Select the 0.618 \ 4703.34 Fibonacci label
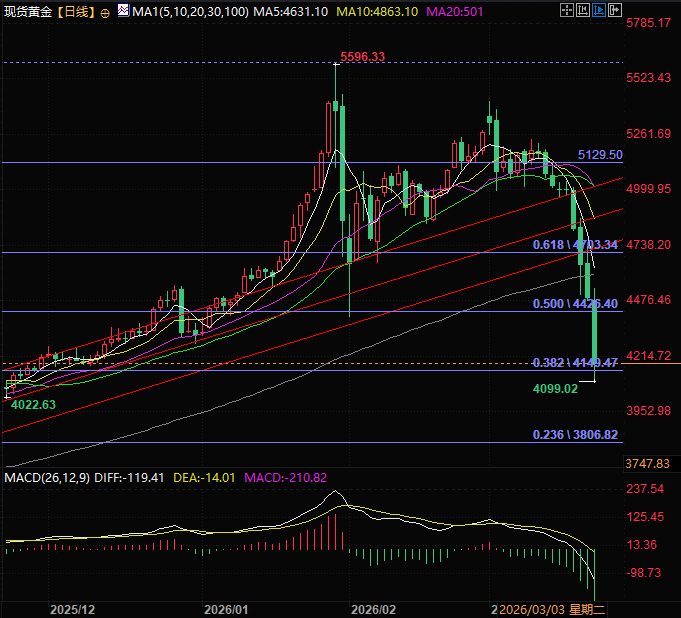This screenshot has height=618, width=681. tap(575, 245)
